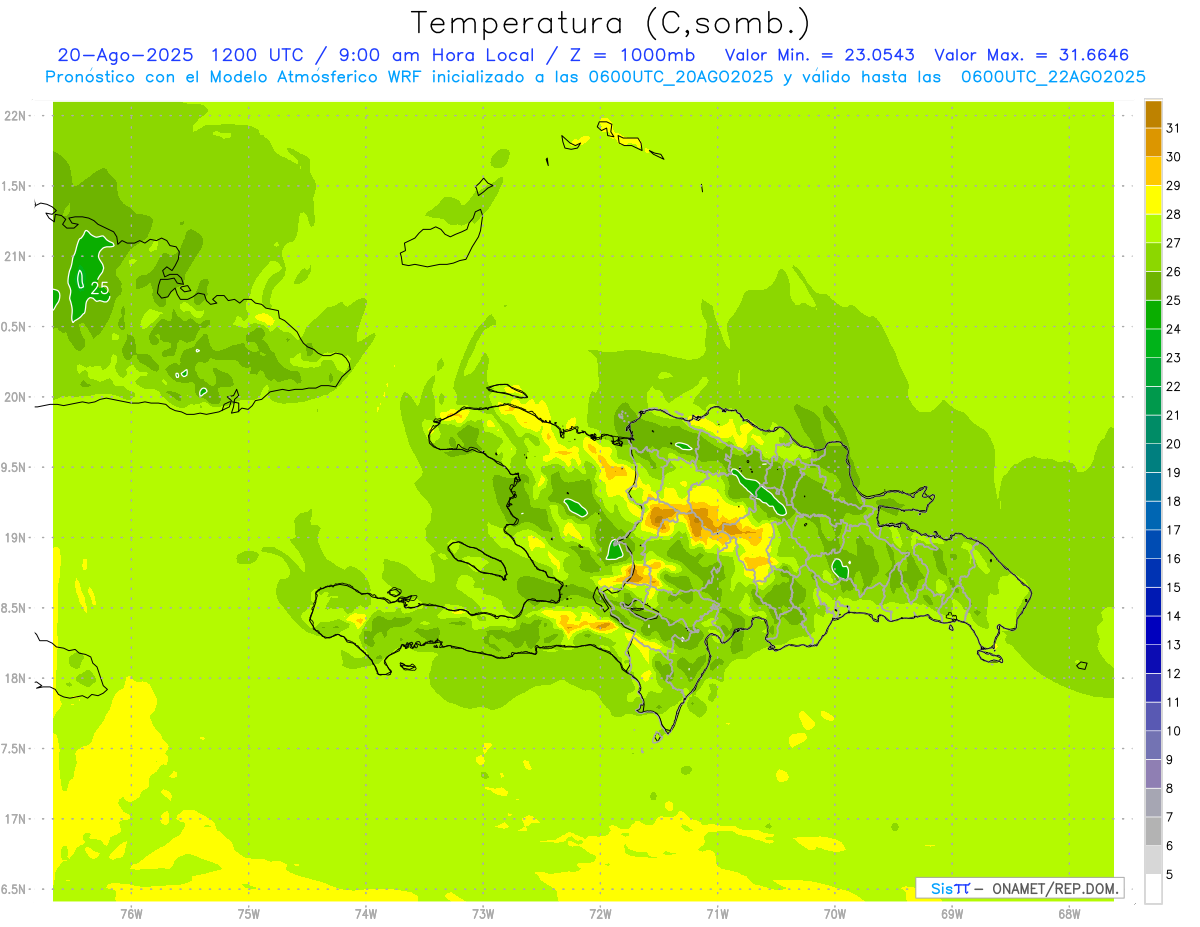The image size is (1200, 927).
Task: Pick the olive-green legend swatch between 25 and 26
Action: (x=1153, y=286)
